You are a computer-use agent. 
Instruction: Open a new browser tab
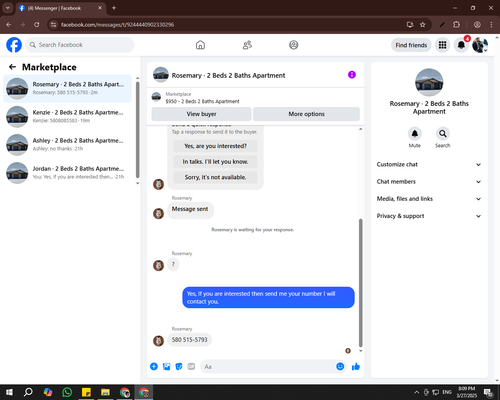[x=114, y=8]
